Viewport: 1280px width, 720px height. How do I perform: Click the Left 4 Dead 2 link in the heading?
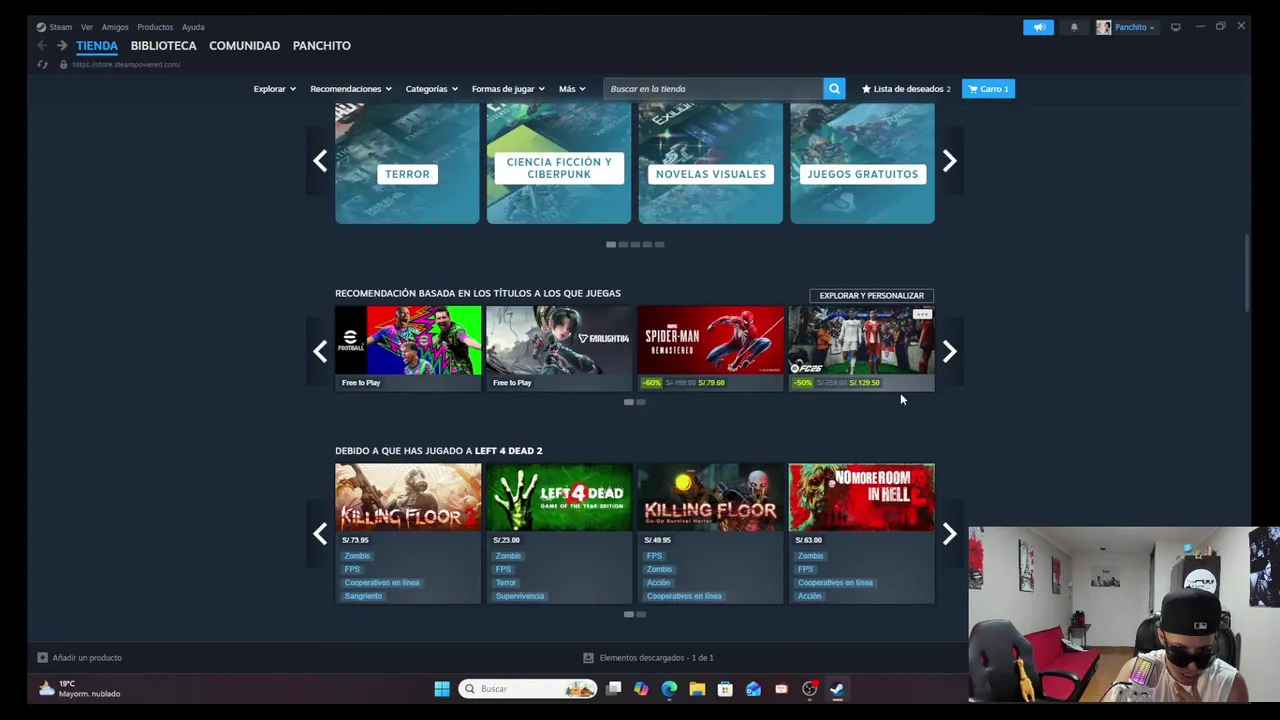point(508,451)
